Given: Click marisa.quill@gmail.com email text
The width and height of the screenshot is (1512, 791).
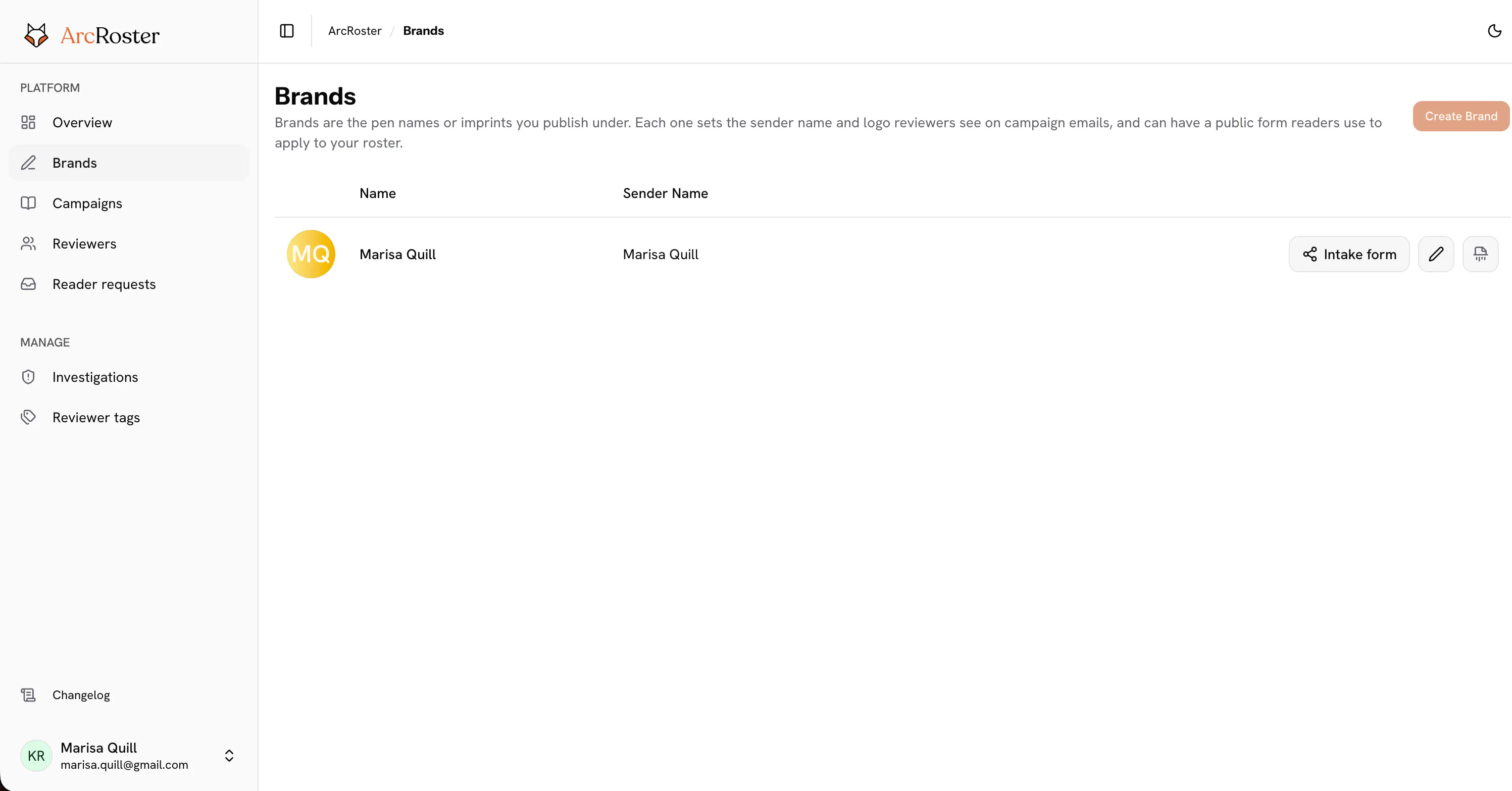Looking at the screenshot, I should pyautogui.click(x=124, y=765).
